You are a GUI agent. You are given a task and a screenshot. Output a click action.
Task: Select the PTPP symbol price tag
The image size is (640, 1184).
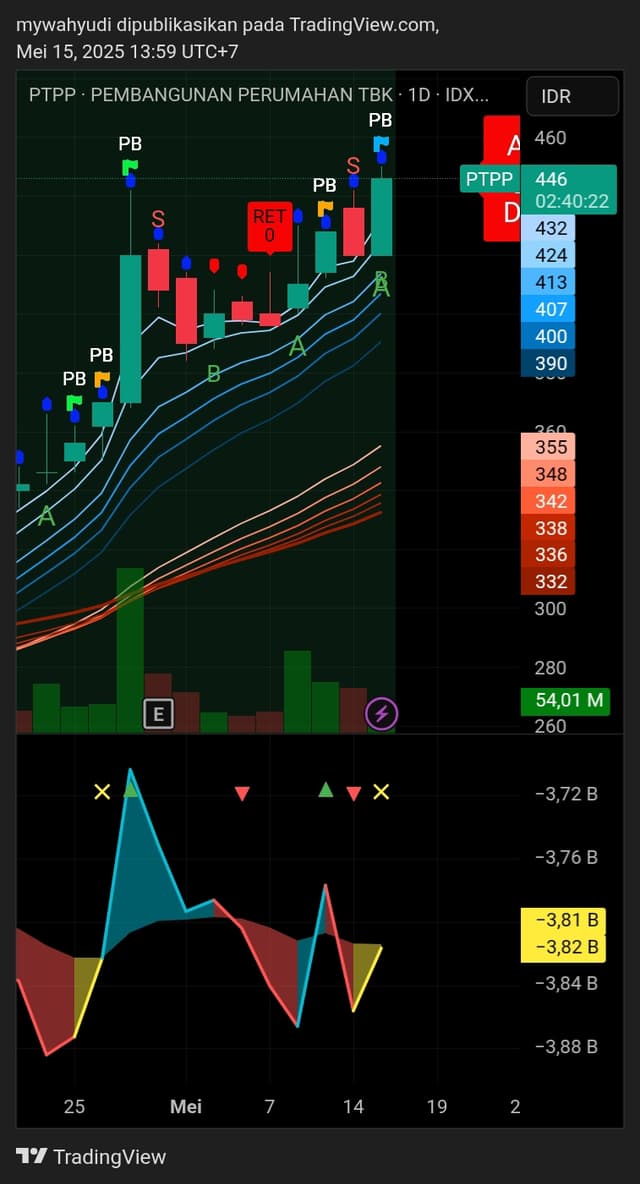(x=489, y=179)
